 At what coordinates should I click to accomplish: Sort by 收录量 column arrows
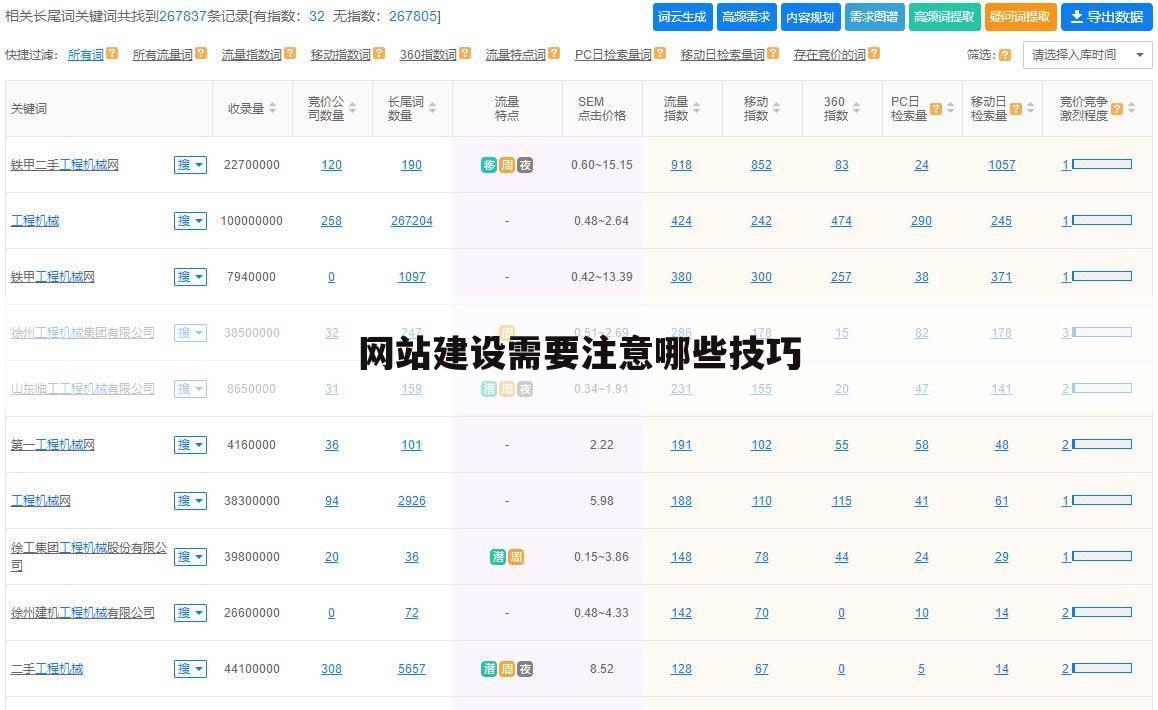point(273,108)
